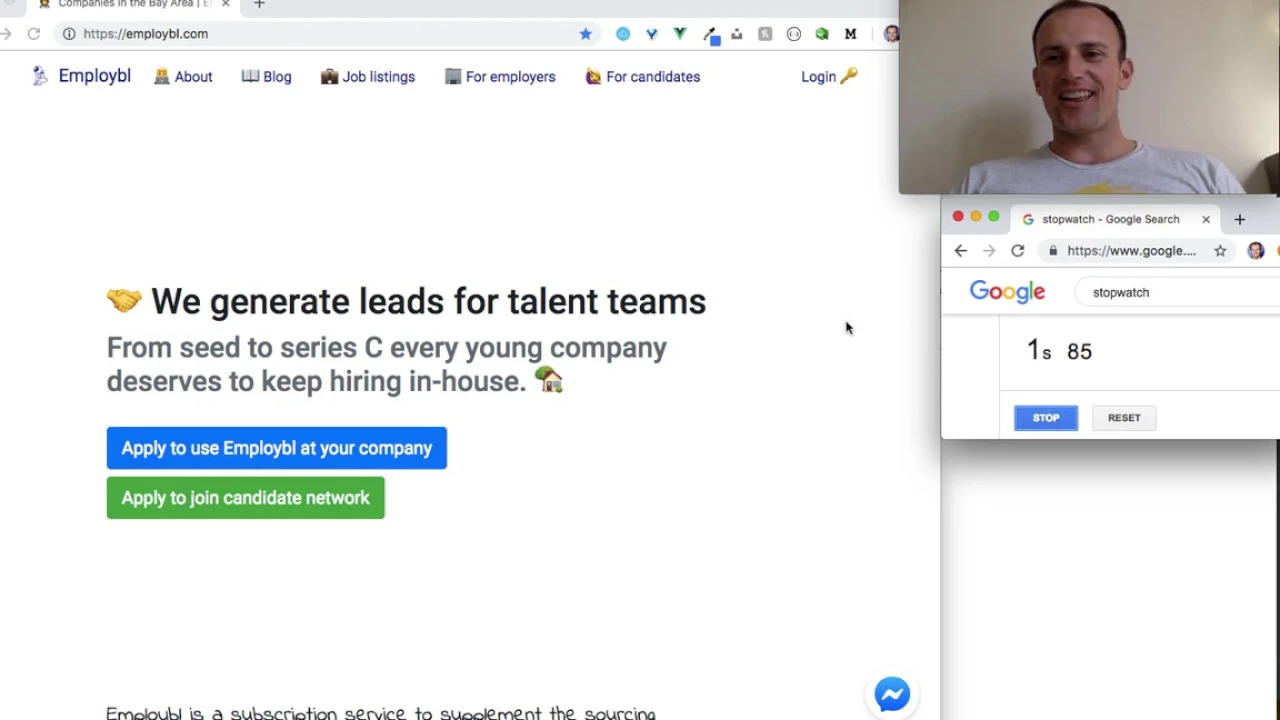Bookmark the Google stopwatch page with star
The image size is (1280, 720).
[1220, 251]
